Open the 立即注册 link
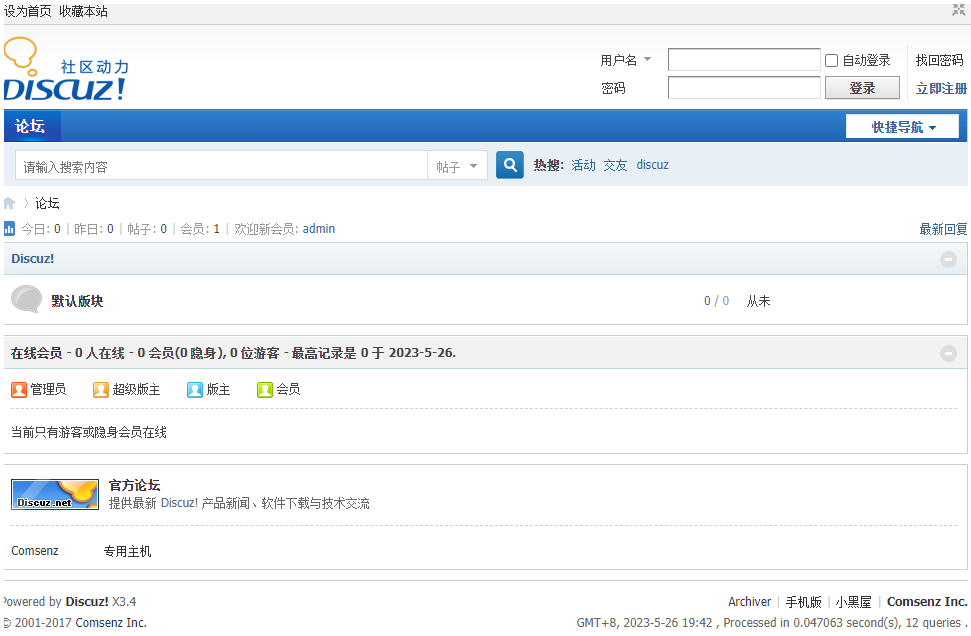Image resolution: width=971 pixels, height=636 pixels. coord(941,89)
